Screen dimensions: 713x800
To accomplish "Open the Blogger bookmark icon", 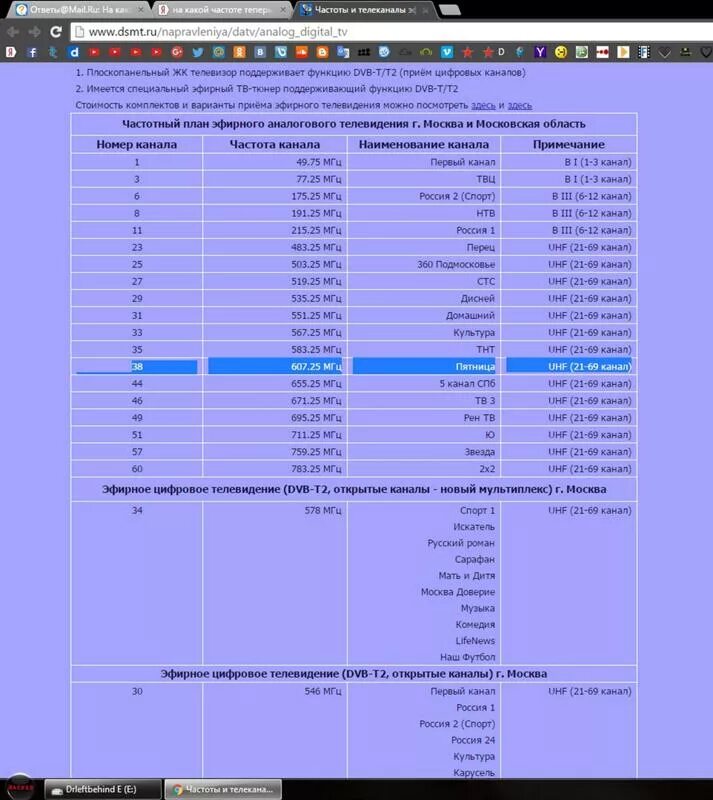I will pyautogui.click(x=323, y=52).
